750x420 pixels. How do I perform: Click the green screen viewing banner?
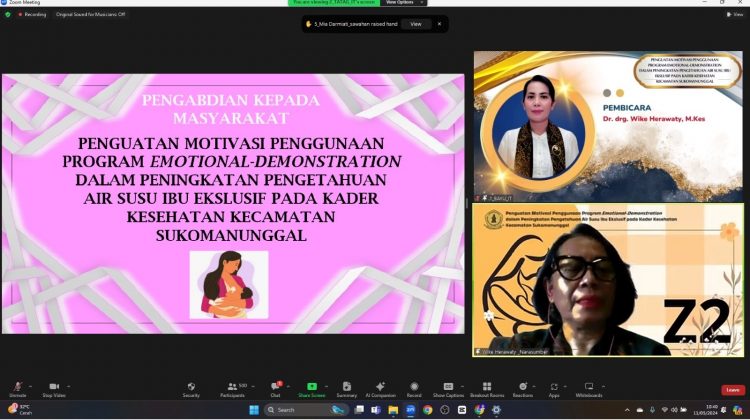click(334, 2)
